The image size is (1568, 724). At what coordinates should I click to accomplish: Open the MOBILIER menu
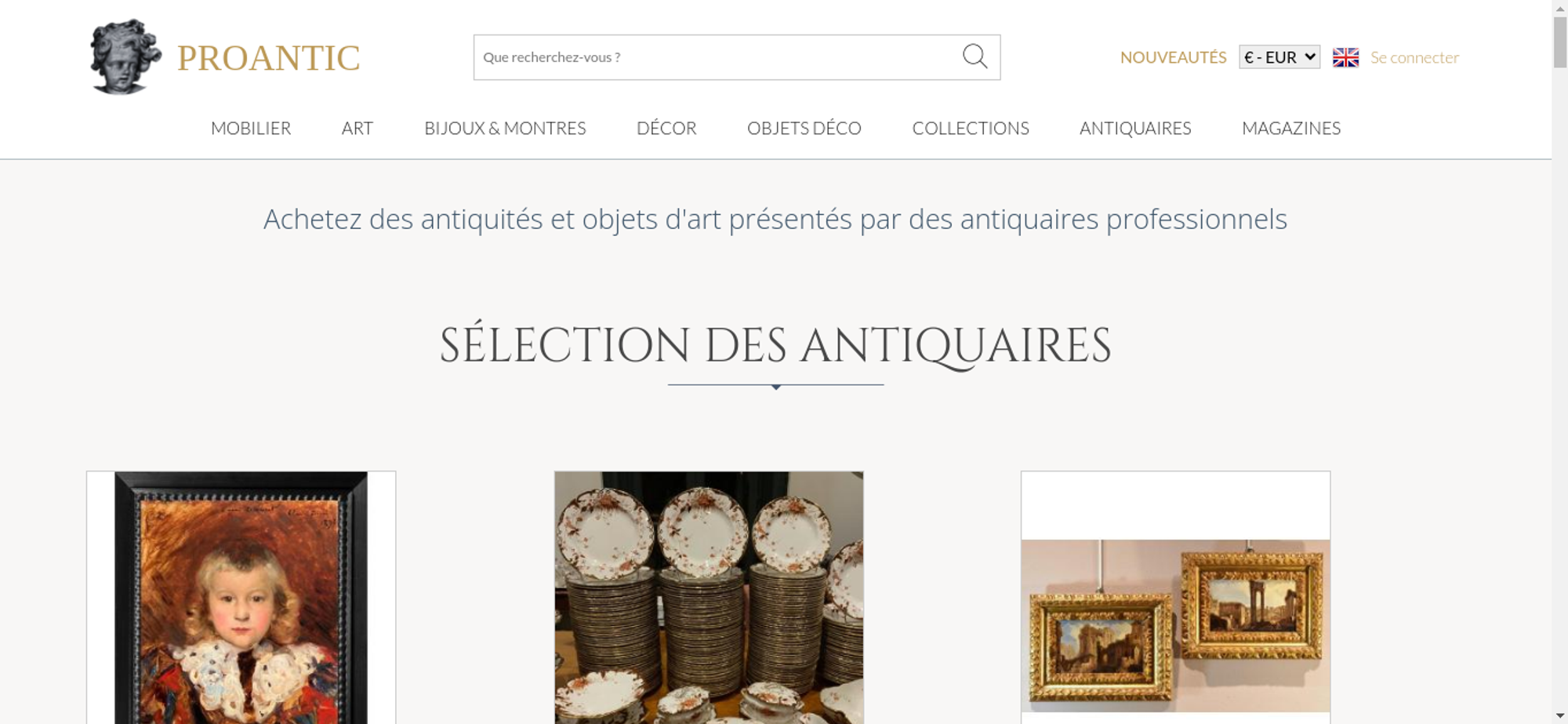coord(251,128)
